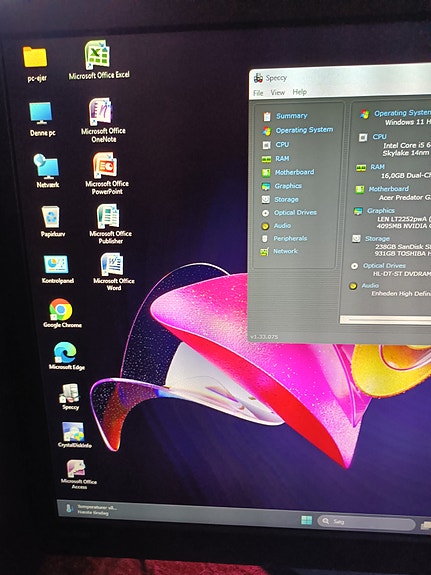This screenshot has height=575, width=431.
Task: Click the Motherboard heading in summary pane
Action: coord(388,189)
